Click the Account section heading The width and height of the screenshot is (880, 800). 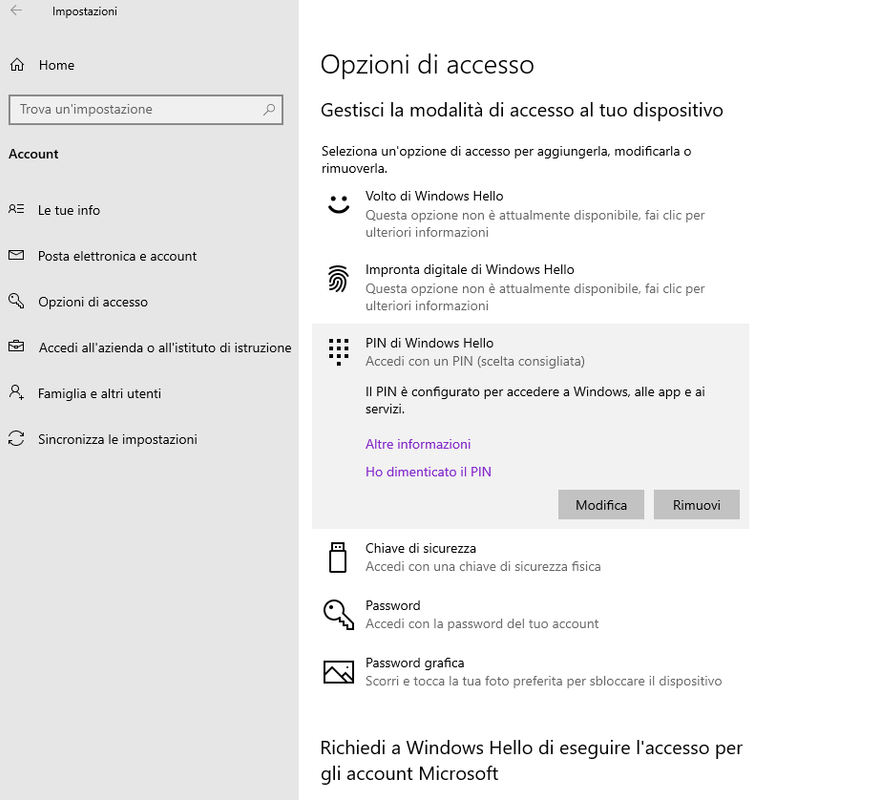point(33,154)
